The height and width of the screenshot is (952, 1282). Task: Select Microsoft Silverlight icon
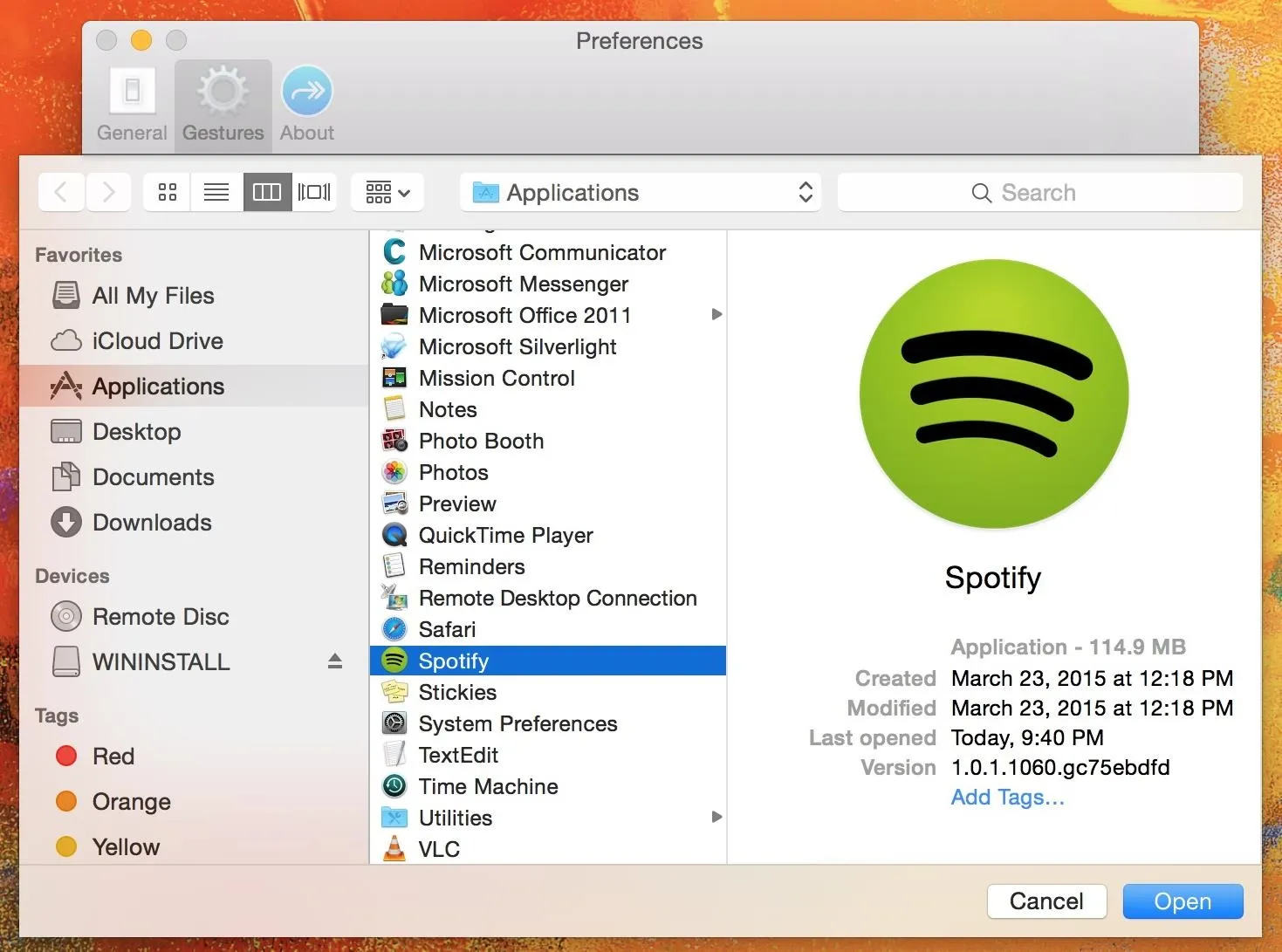(394, 346)
